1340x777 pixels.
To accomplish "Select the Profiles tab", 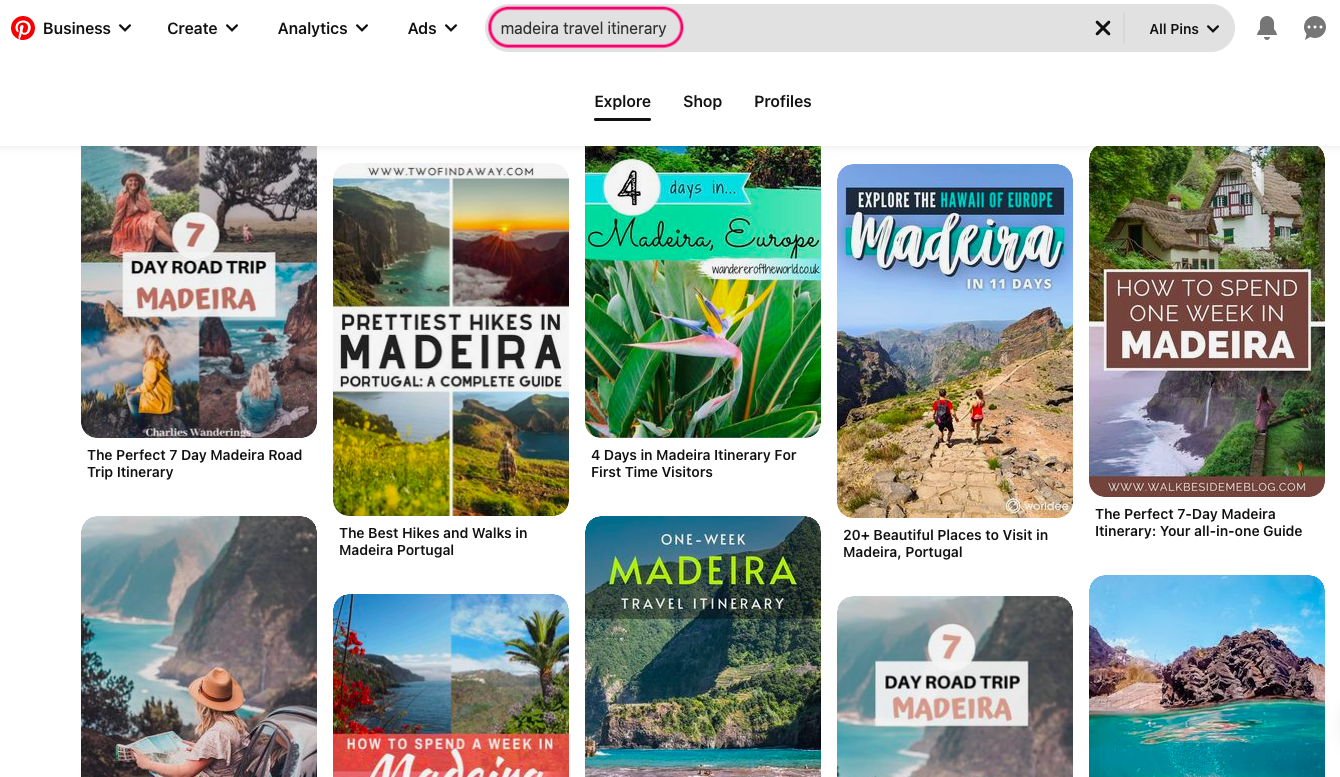I will click(x=782, y=101).
